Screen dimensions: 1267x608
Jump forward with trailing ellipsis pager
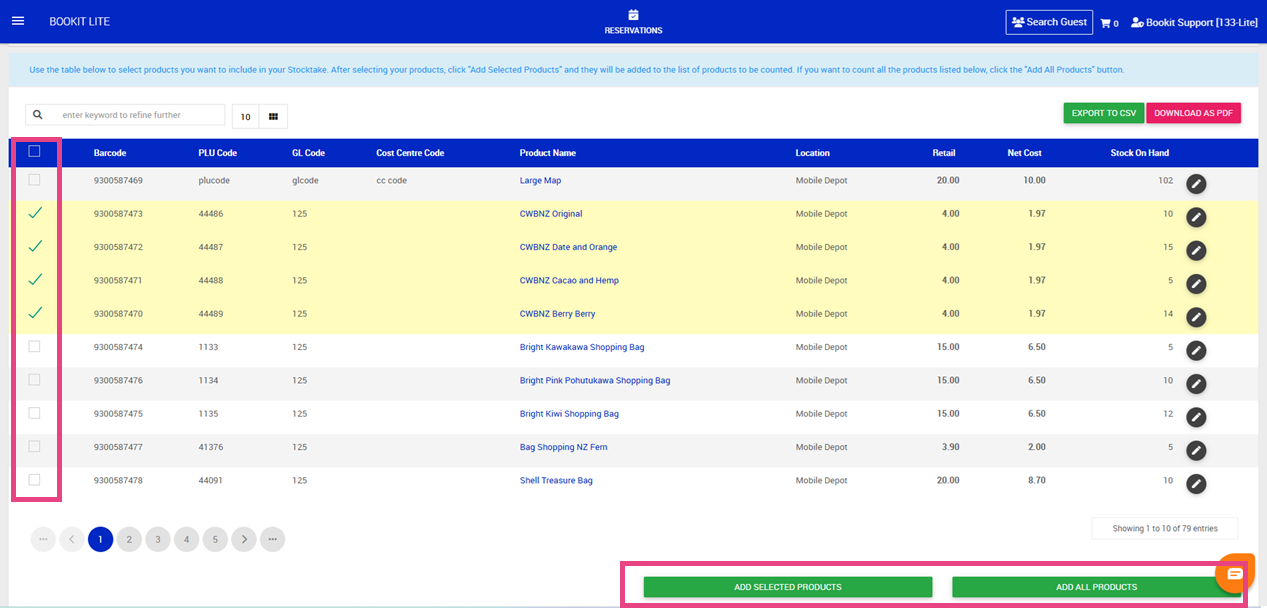(x=272, y=539)
